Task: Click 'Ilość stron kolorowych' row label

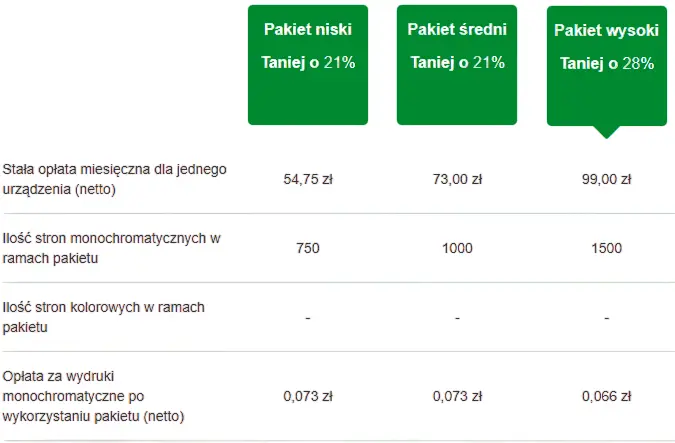Action: pyautogui.click(x=104, y=317)
